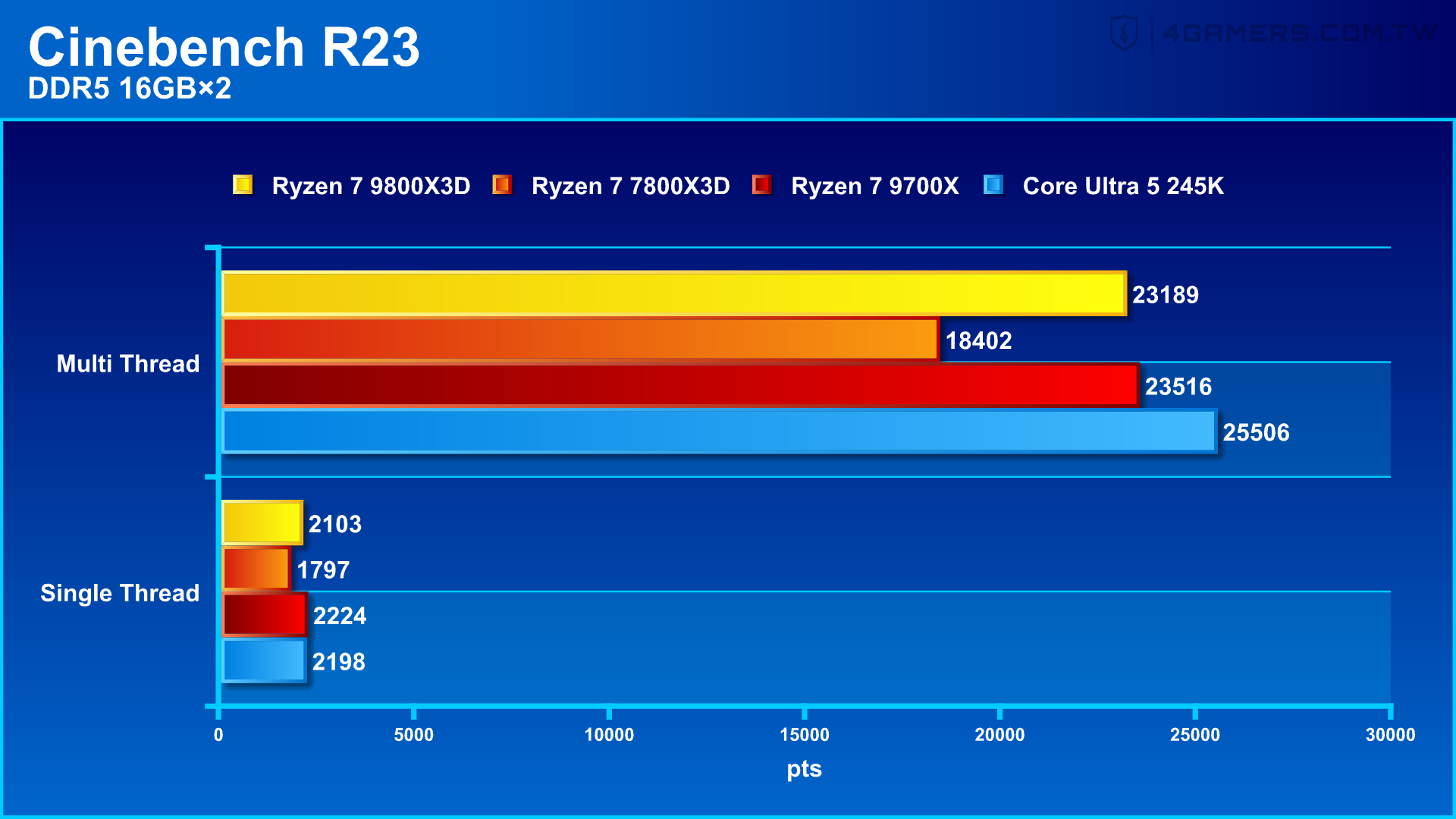Click the value label 2198
1456x819 pixels.
point(339,662)
